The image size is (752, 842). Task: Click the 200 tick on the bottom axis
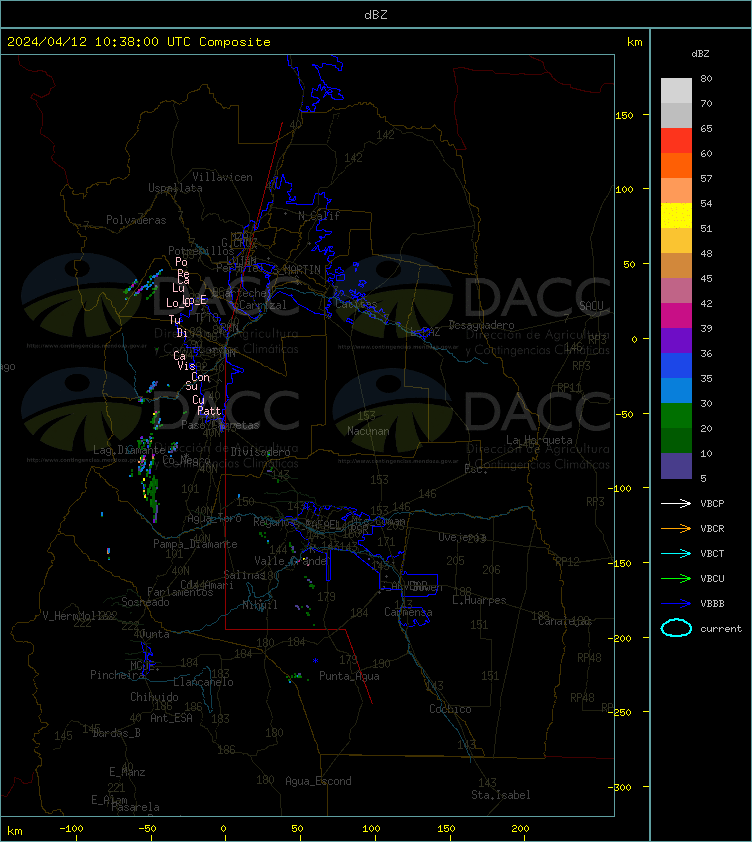tap(520, 828)
